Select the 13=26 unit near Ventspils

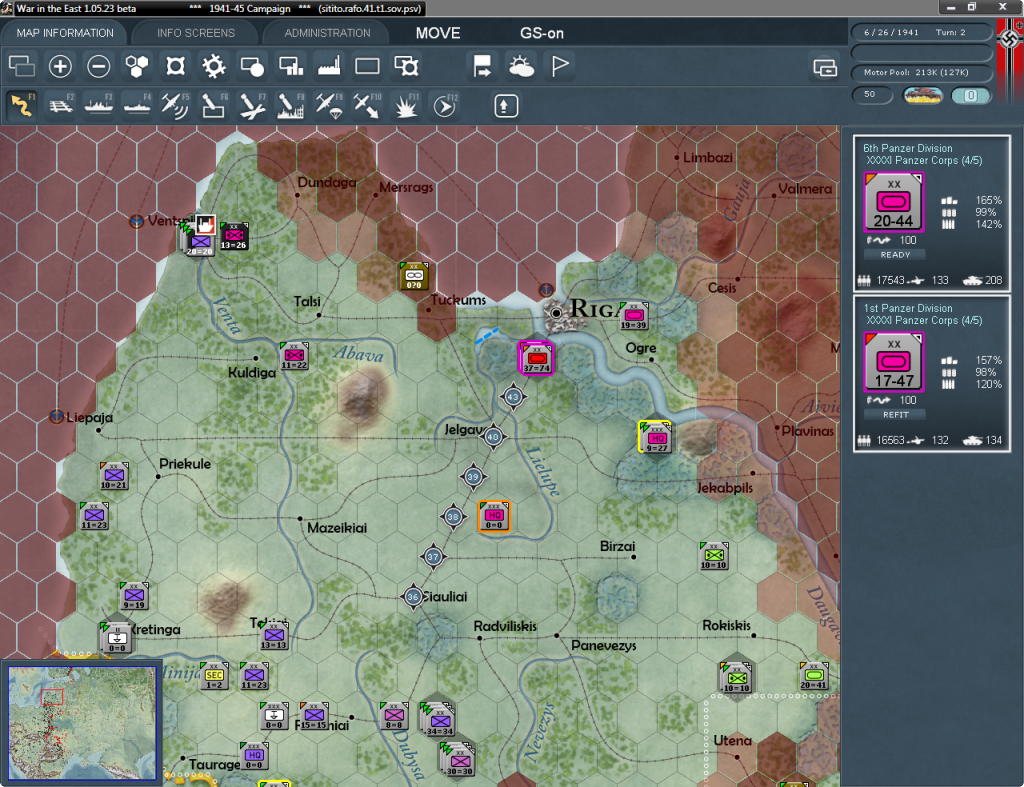point(233,236)
